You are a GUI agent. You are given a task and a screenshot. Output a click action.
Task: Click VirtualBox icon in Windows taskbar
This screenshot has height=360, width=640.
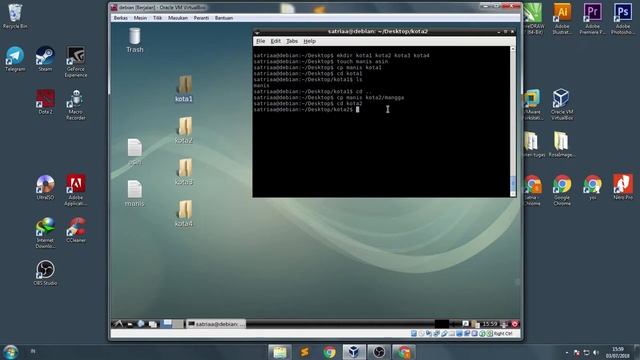354,352
